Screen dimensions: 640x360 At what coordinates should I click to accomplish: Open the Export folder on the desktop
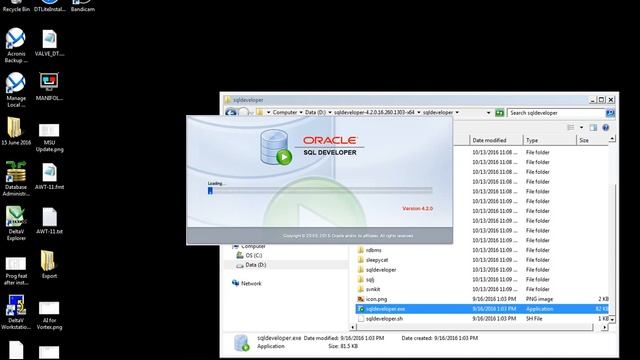(x=49, y=264)
